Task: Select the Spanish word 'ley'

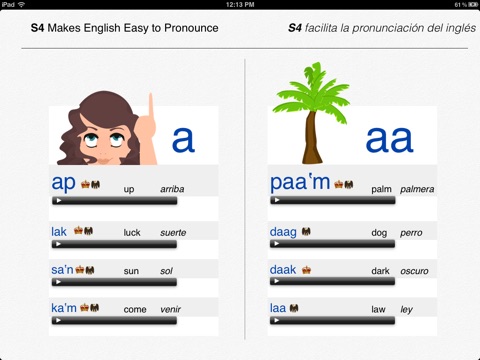Action: [x=407, y=310]
